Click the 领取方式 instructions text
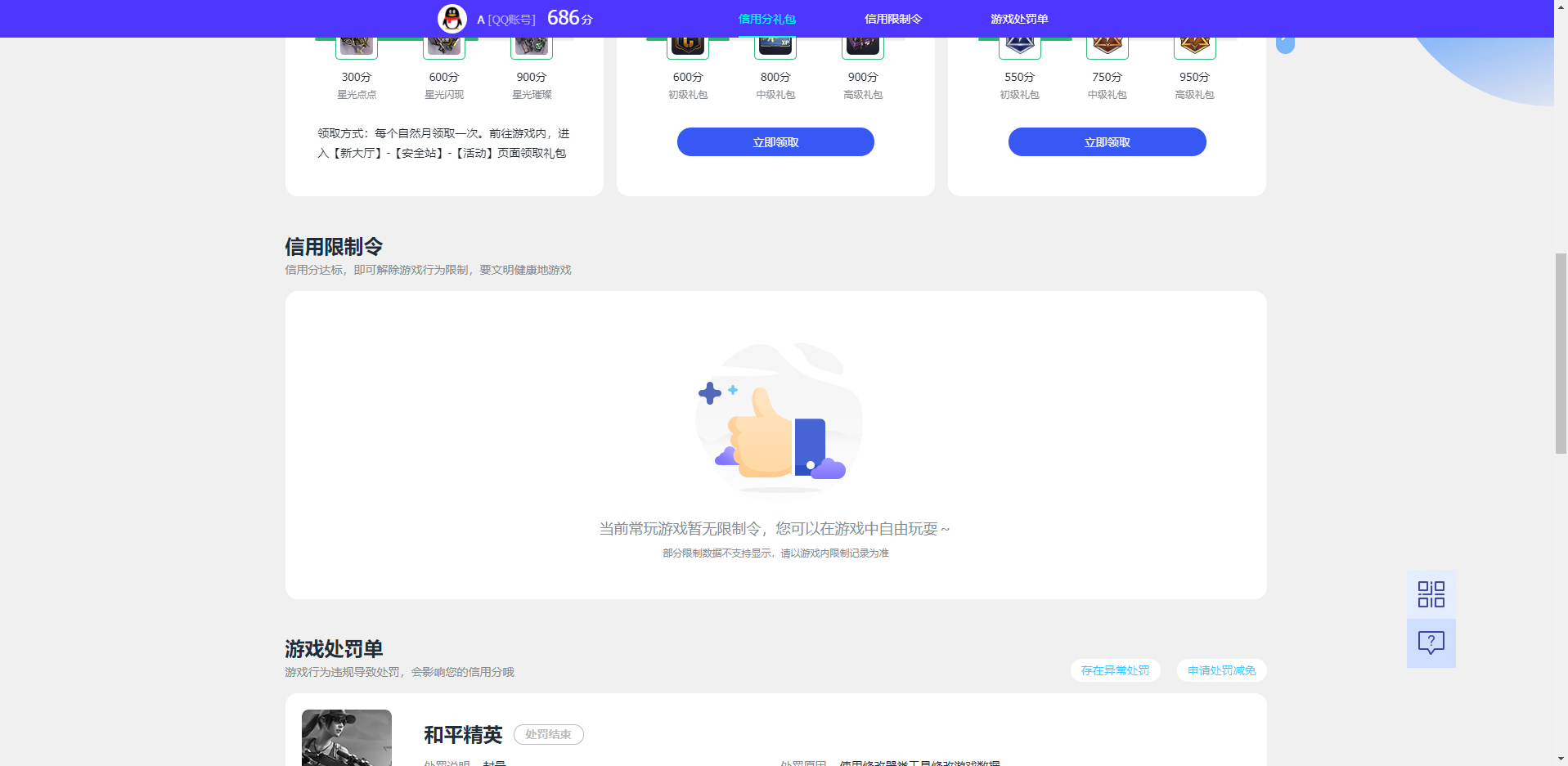 pos(443,143)
